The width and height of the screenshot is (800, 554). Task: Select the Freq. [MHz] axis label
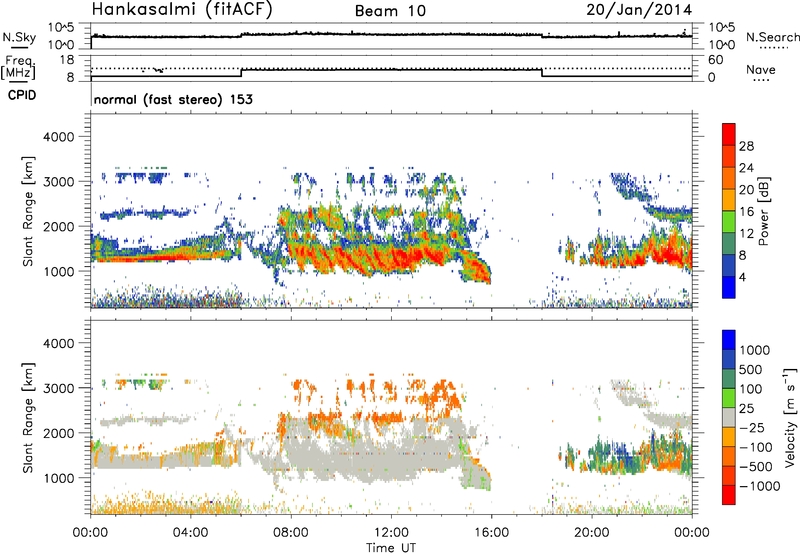coord(18,67)
